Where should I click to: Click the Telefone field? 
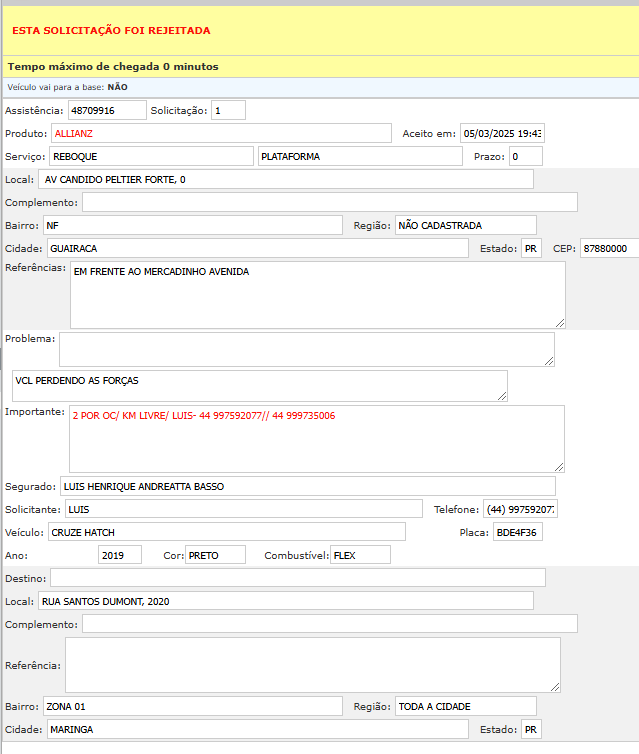[520, 509]
